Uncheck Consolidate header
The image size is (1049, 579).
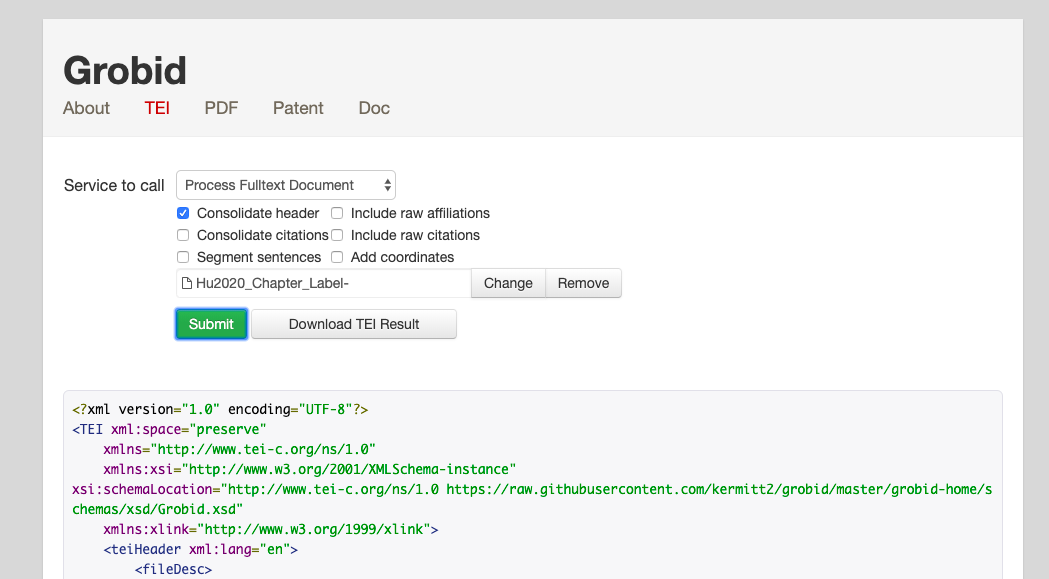pyautogui.click(x=183, y=212)
